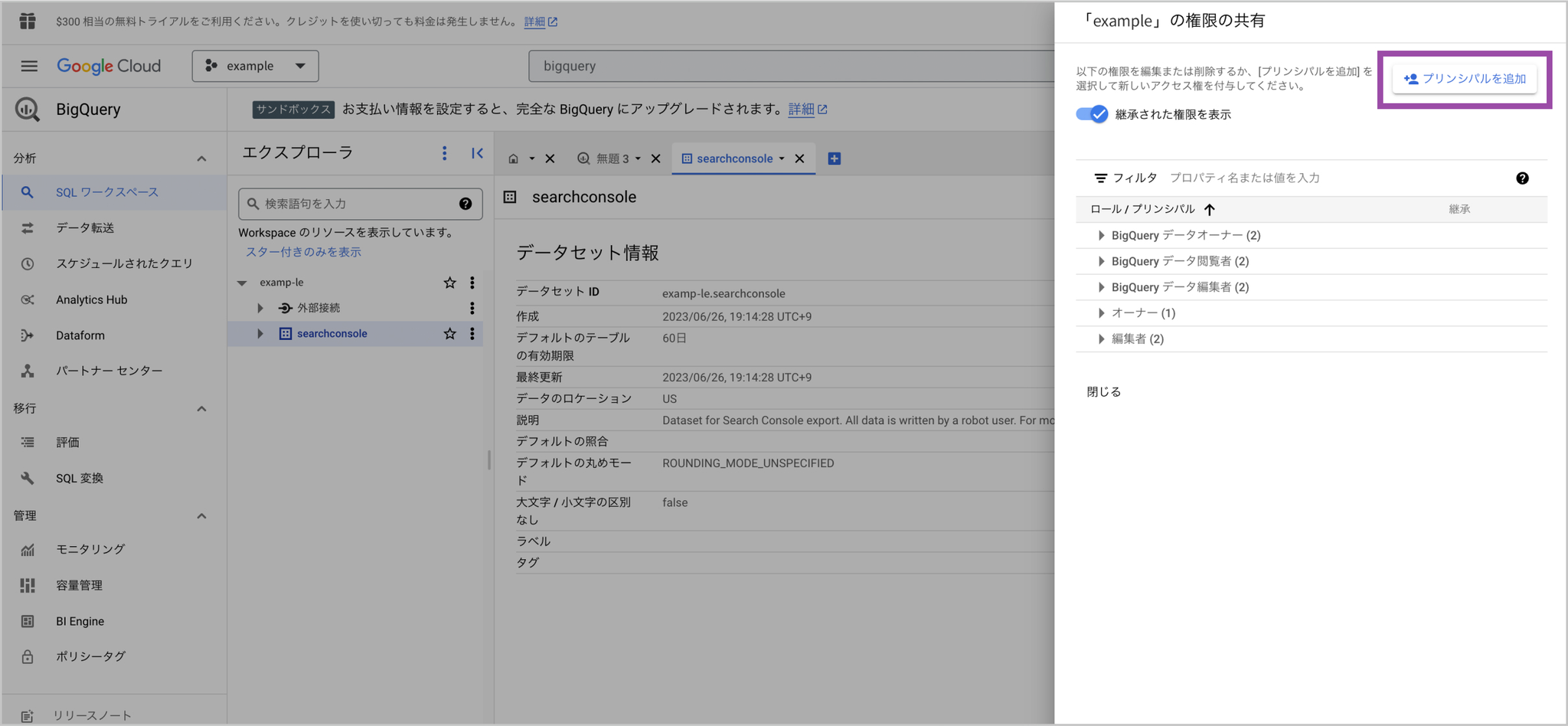1568x726 pixels.
Task: Click the ロール / プリンシパル sort header
Action: coord(1152,209)
